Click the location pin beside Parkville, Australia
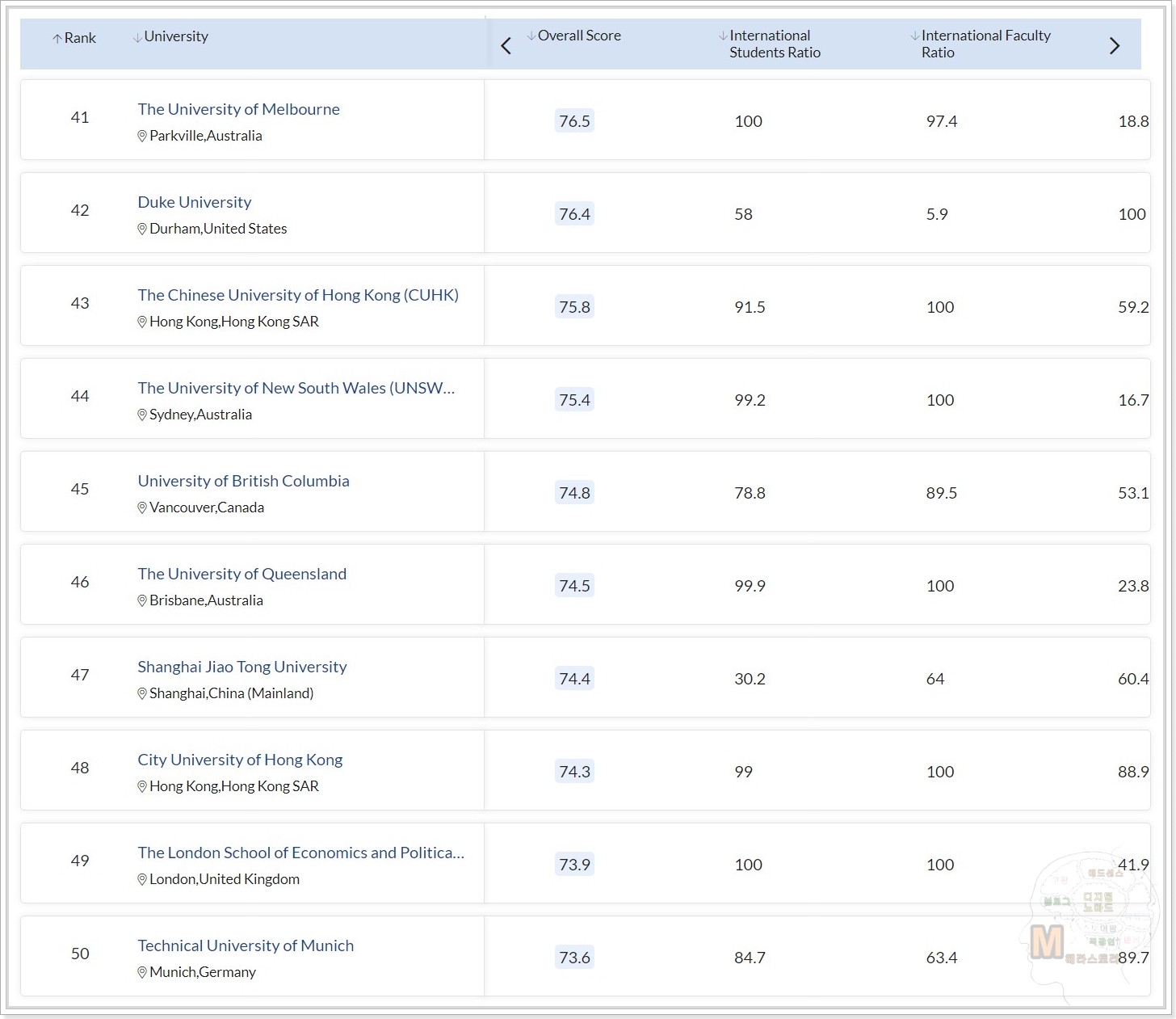The width and height of the screenshot is (1176, 1019). tap(142, 136)
